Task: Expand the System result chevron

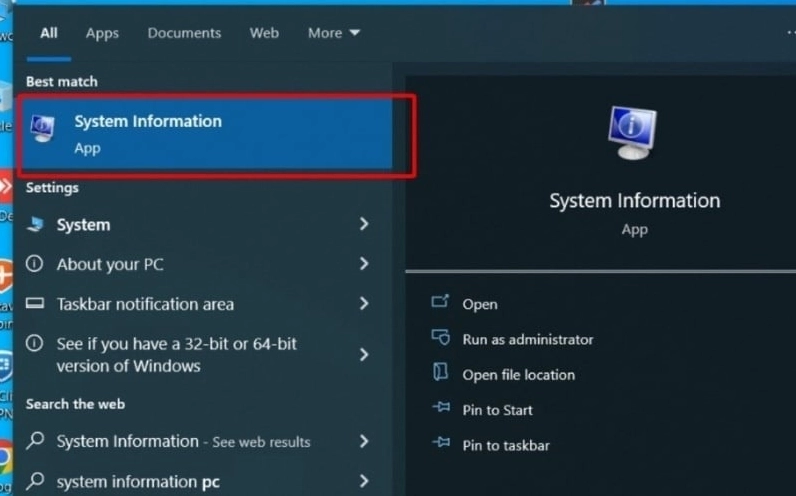Action: point(363,224)
